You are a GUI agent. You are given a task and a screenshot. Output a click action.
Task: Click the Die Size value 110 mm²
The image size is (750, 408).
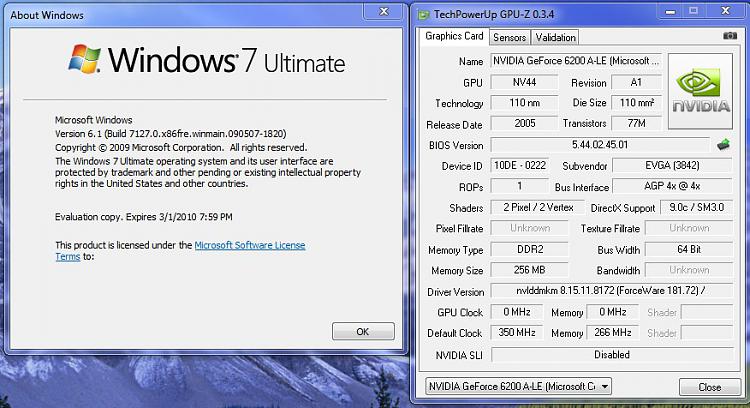636,102
